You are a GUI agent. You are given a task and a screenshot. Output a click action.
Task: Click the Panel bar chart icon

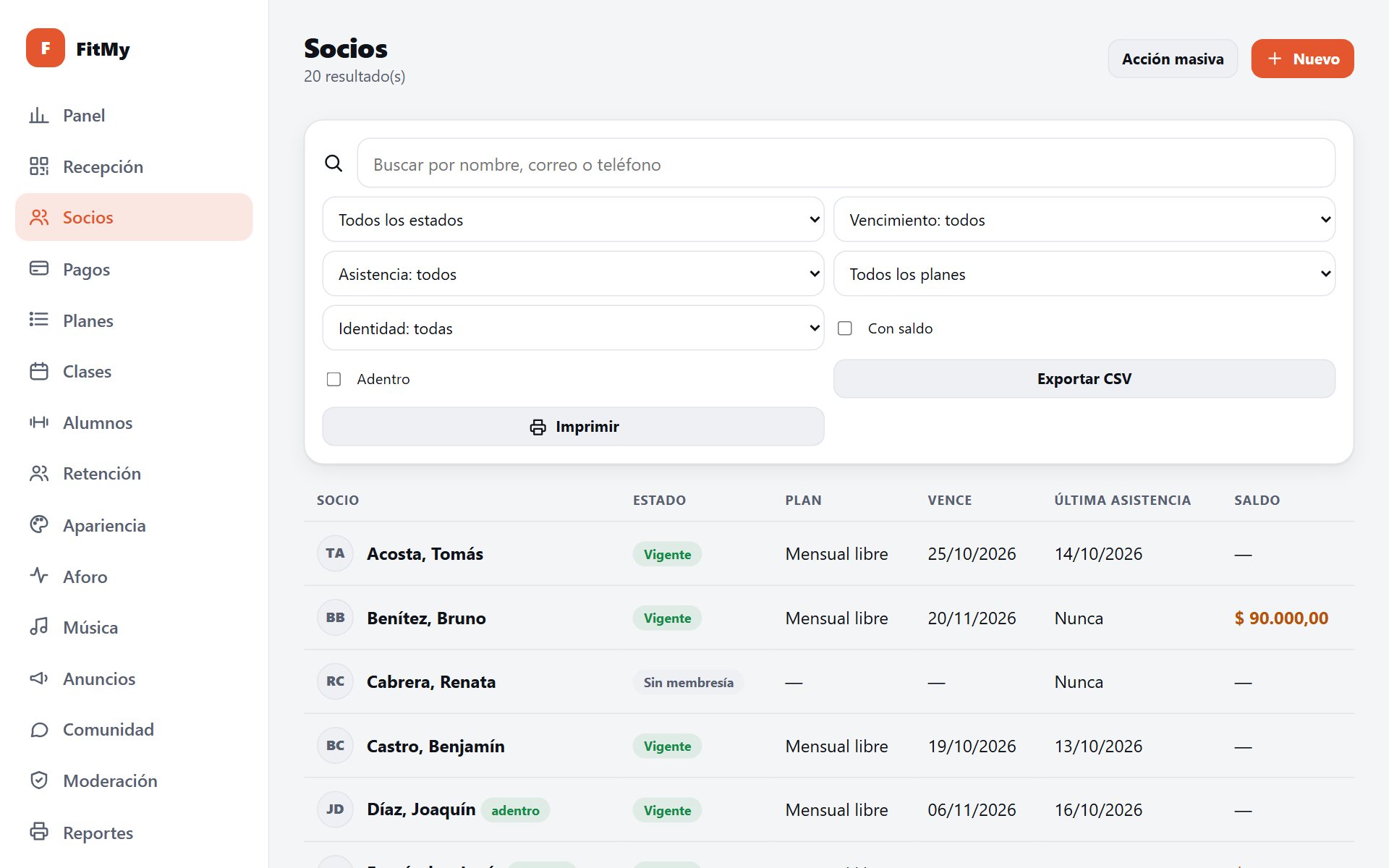click(x=39, y=115)
